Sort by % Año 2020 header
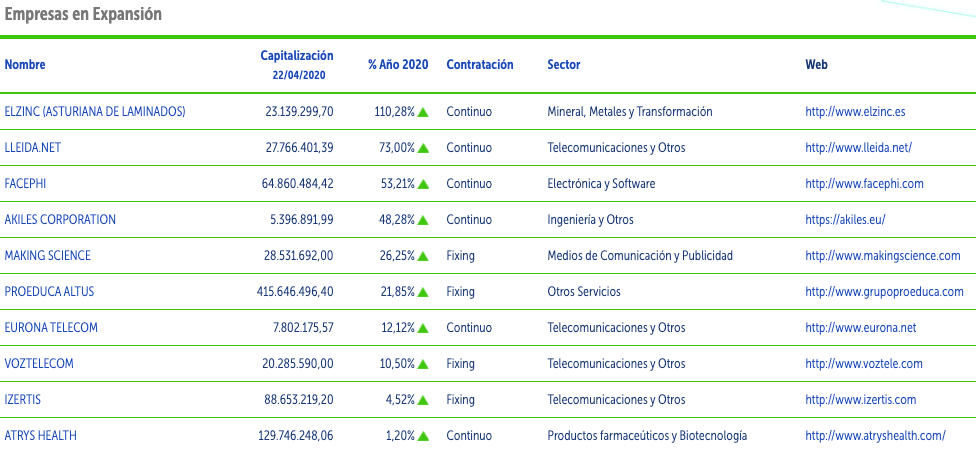 pos(398,65)
